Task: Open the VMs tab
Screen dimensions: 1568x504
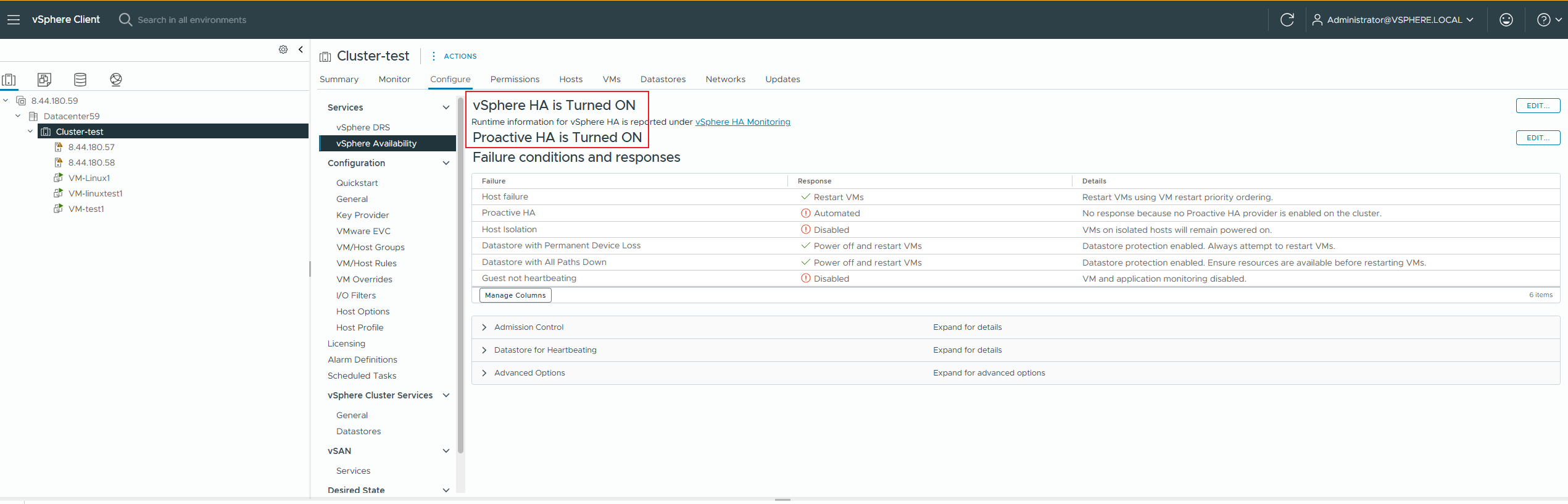Action: pos(612,79)
